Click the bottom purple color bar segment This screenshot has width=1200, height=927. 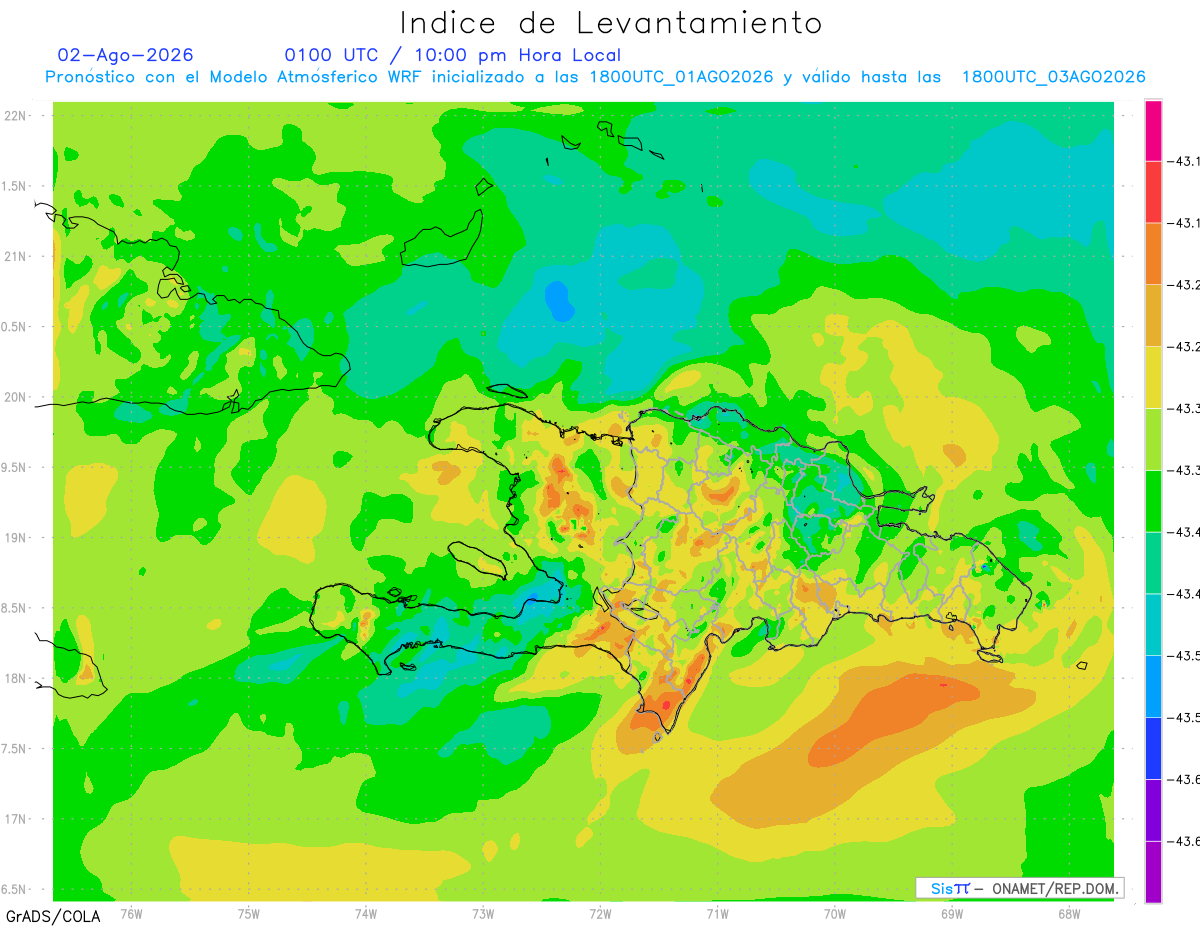pos(1153,872)
